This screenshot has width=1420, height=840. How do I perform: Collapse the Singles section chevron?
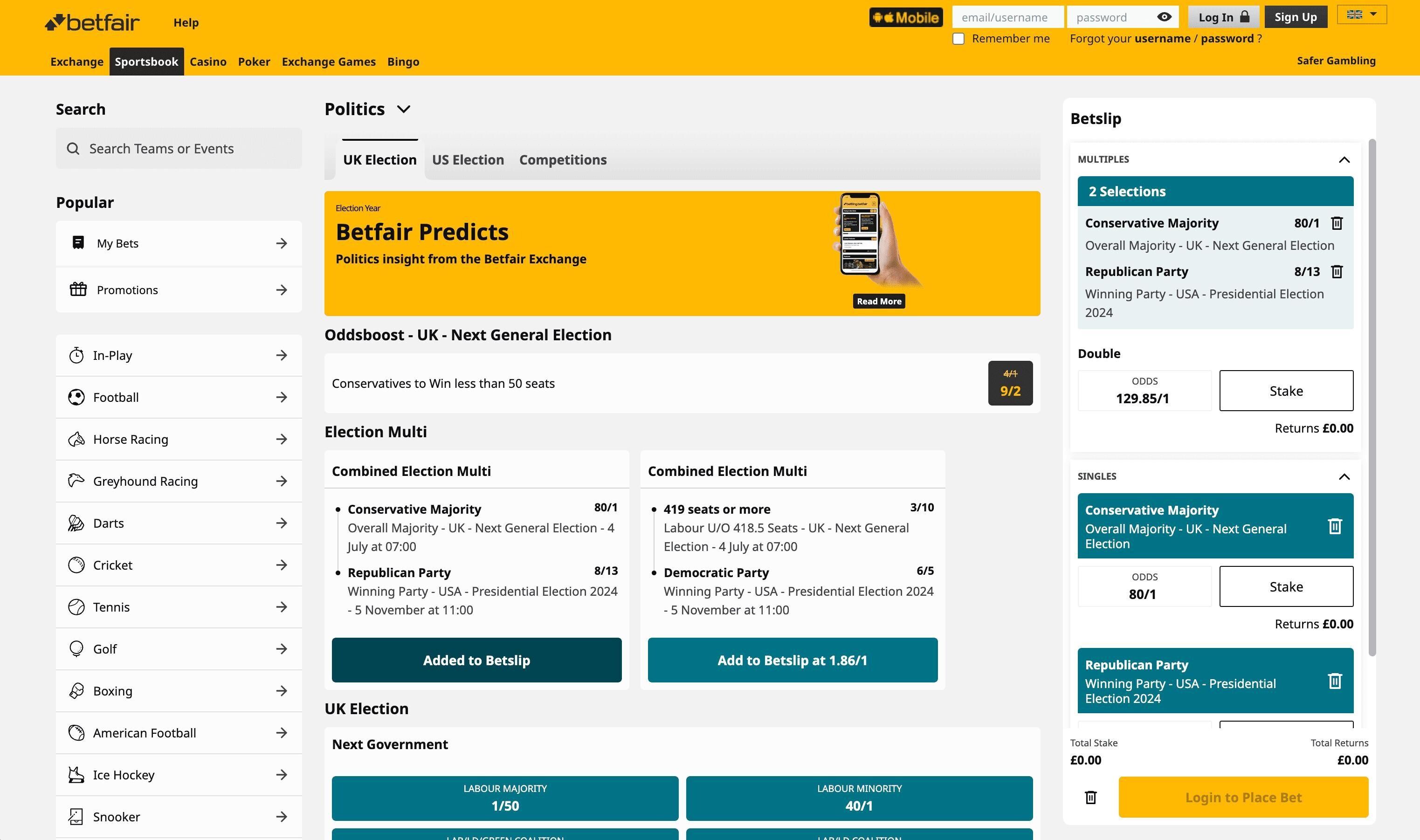pos(1344,476)
